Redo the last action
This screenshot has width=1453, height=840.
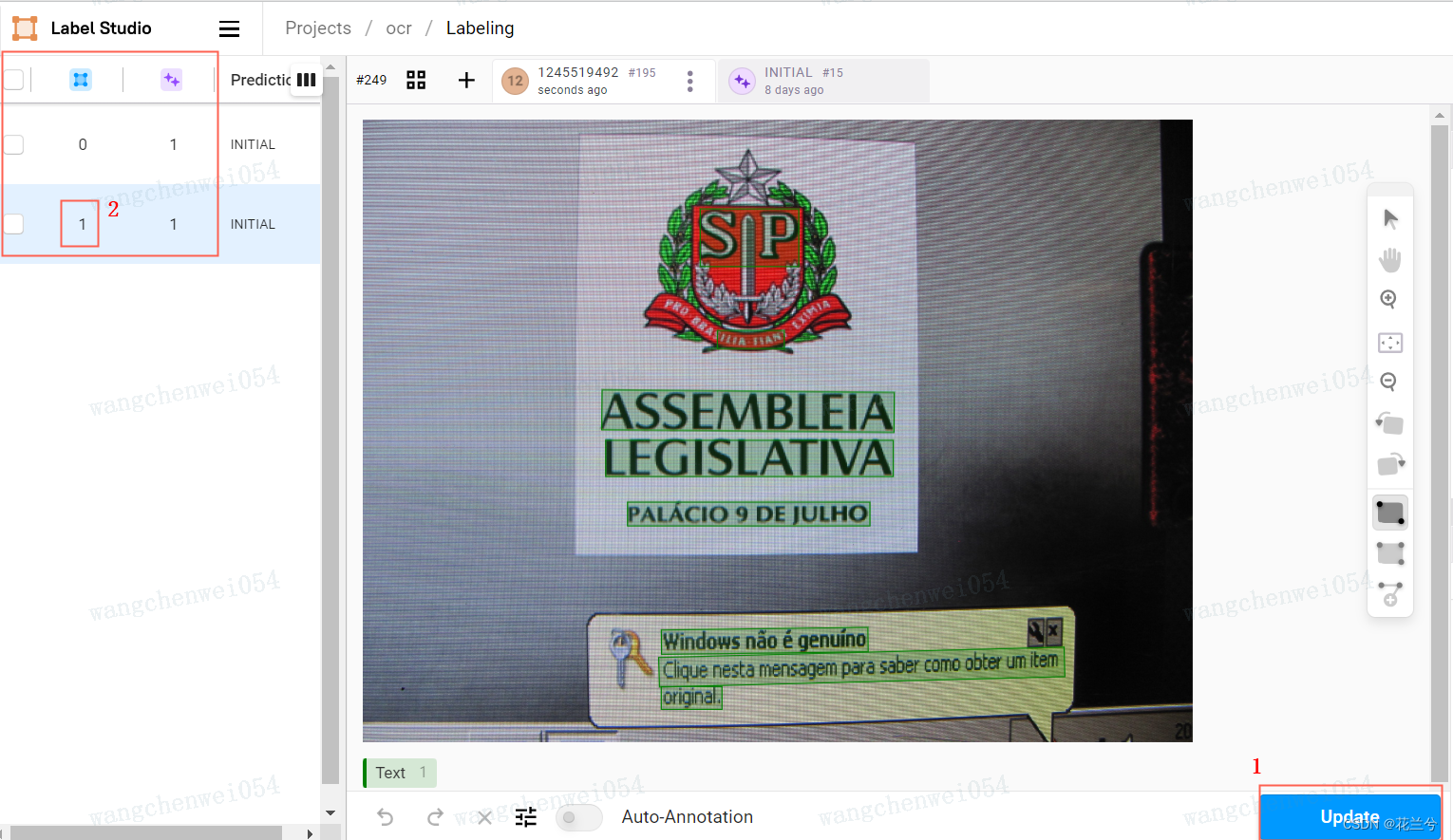pos(435,816)
